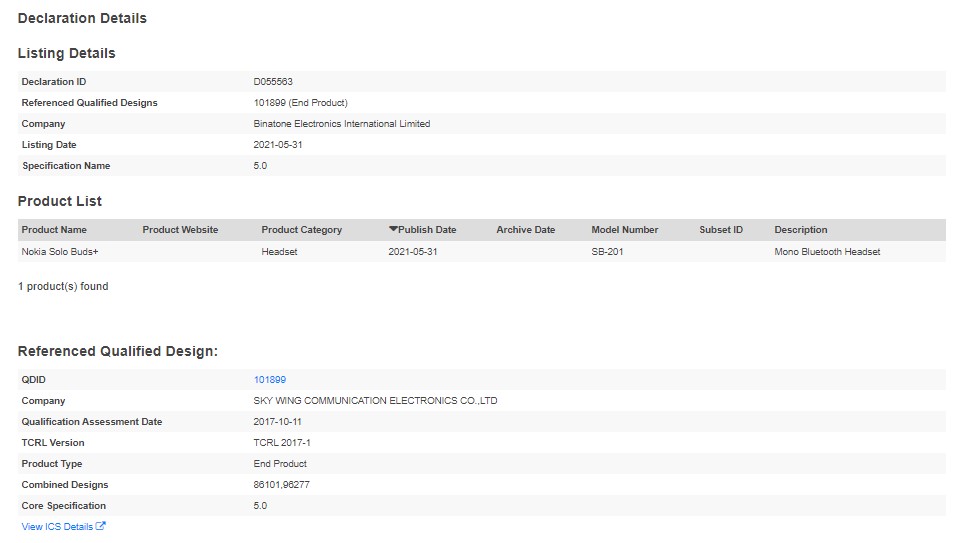Select Binatone Electronics International Limited text
This screenshot has width=954, height=543.
click(x=342, y=124)
